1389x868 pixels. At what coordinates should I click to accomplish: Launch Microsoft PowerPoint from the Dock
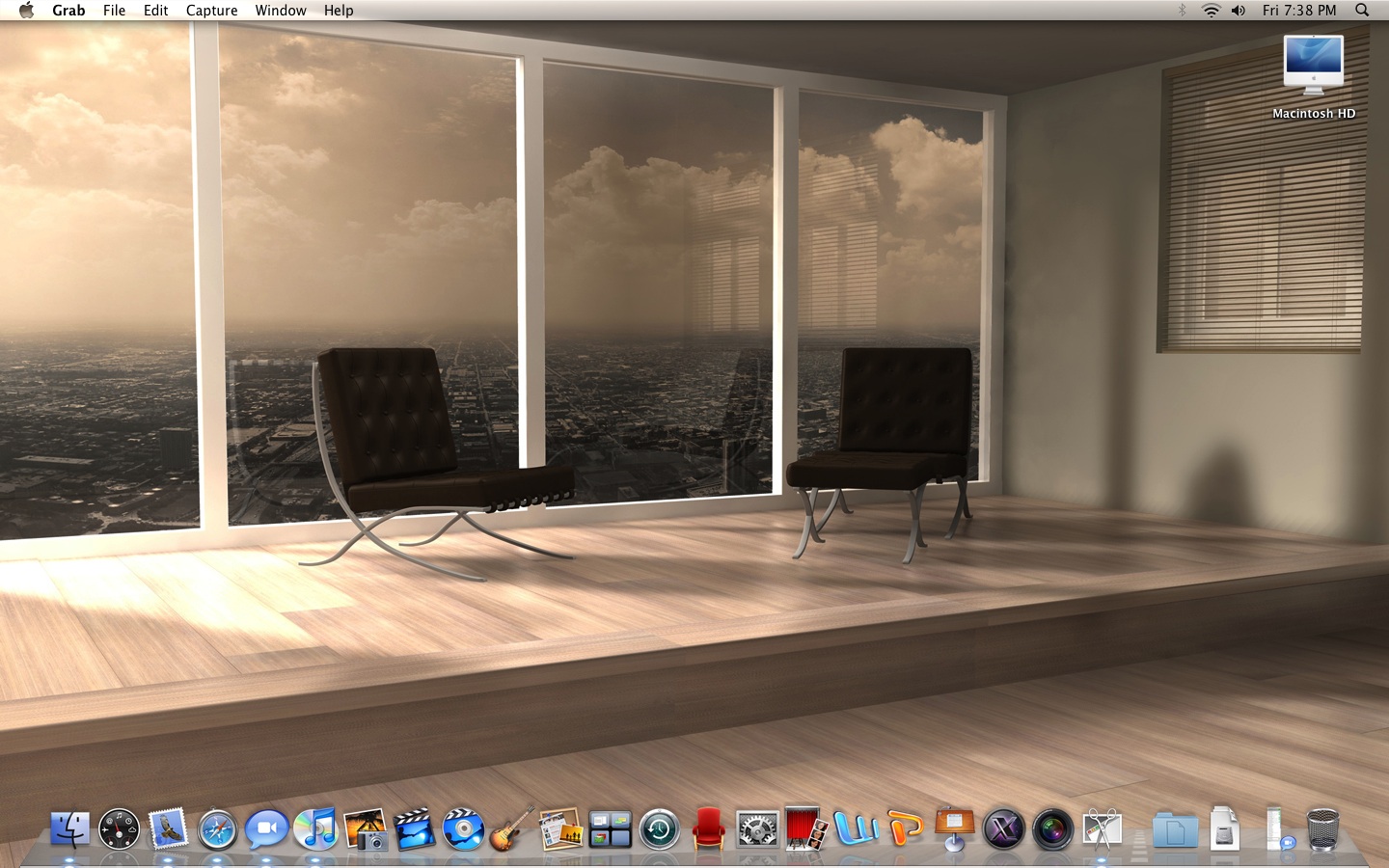906,828
